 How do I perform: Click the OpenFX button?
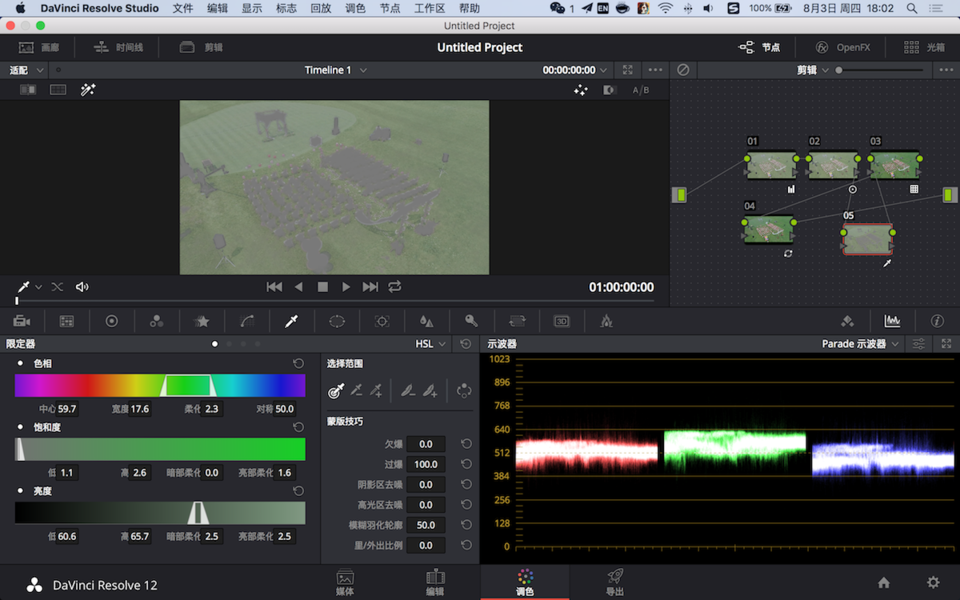coord(842,47)
